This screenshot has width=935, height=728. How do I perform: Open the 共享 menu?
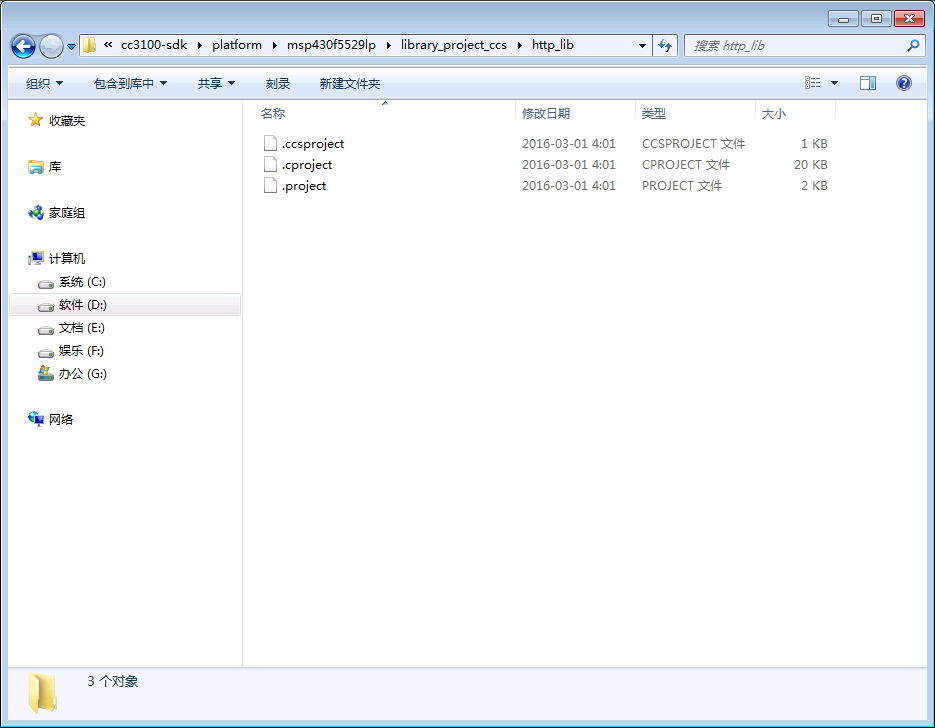pyautogui.click(x=216, y=83)
